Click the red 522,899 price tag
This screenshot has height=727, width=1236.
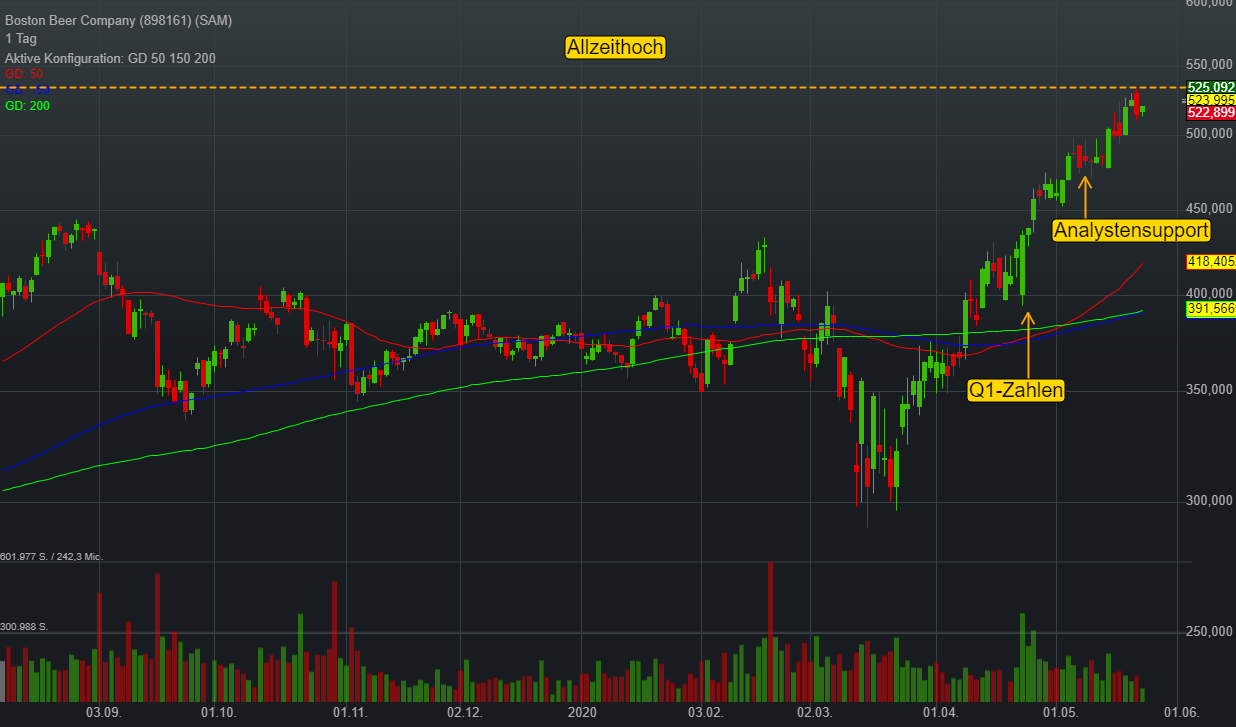tap(1210, 113)
